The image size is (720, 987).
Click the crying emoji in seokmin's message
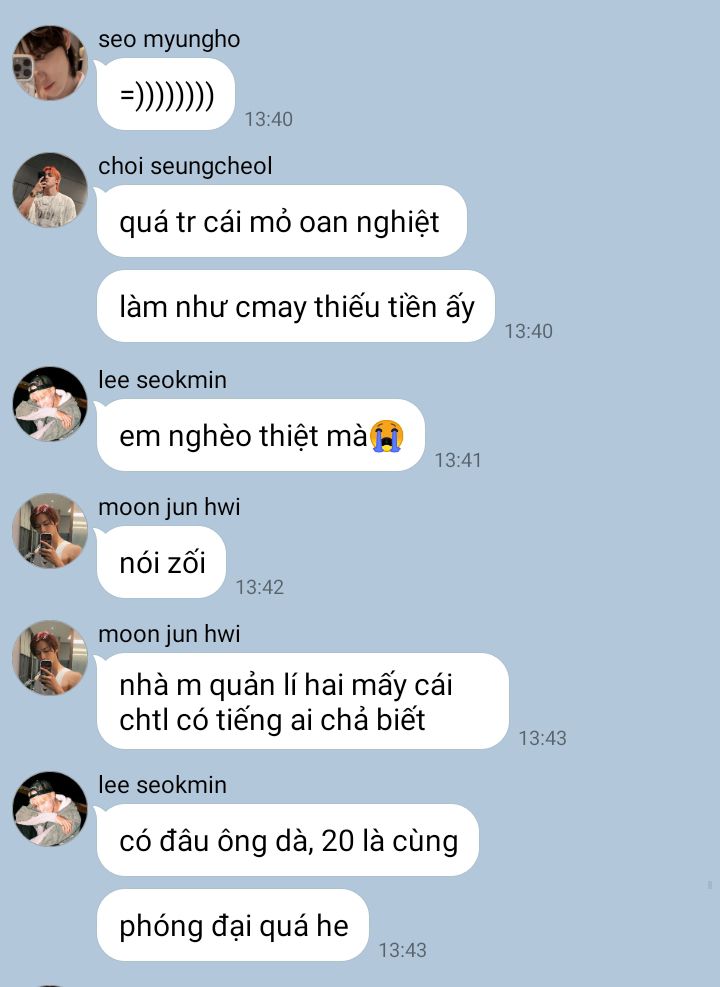[x=387, y=436]
